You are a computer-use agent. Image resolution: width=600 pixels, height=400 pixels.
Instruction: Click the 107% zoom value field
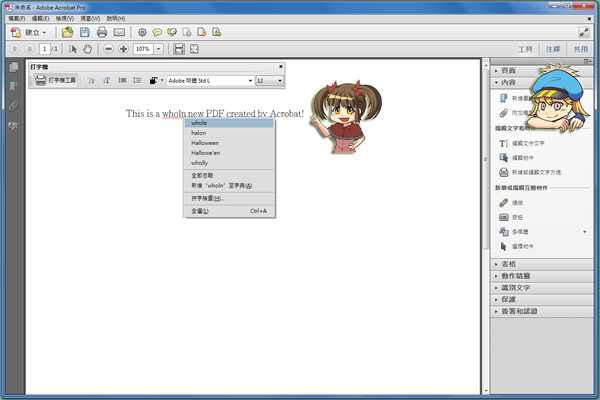(x=143, y=49)
